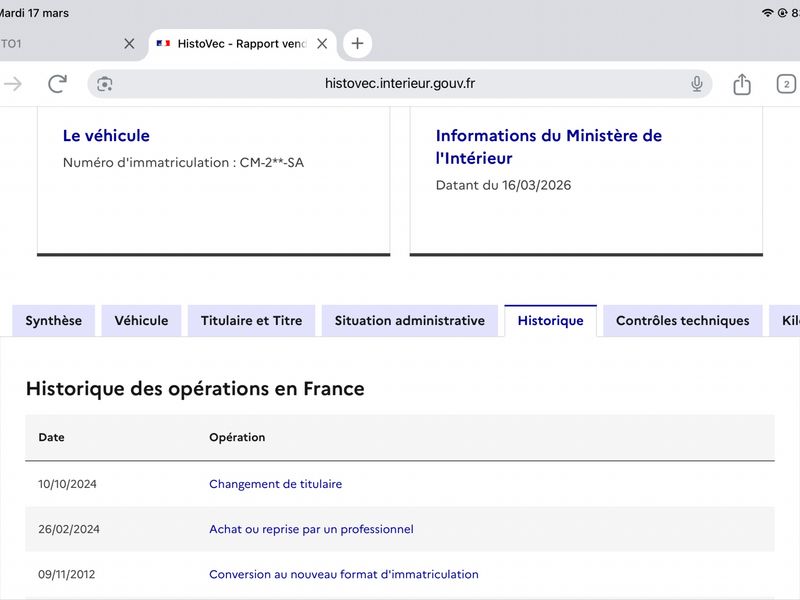Screen dimensions: 800x600
Task: Open a new tab with plus button
Action: tap(357, 43)
